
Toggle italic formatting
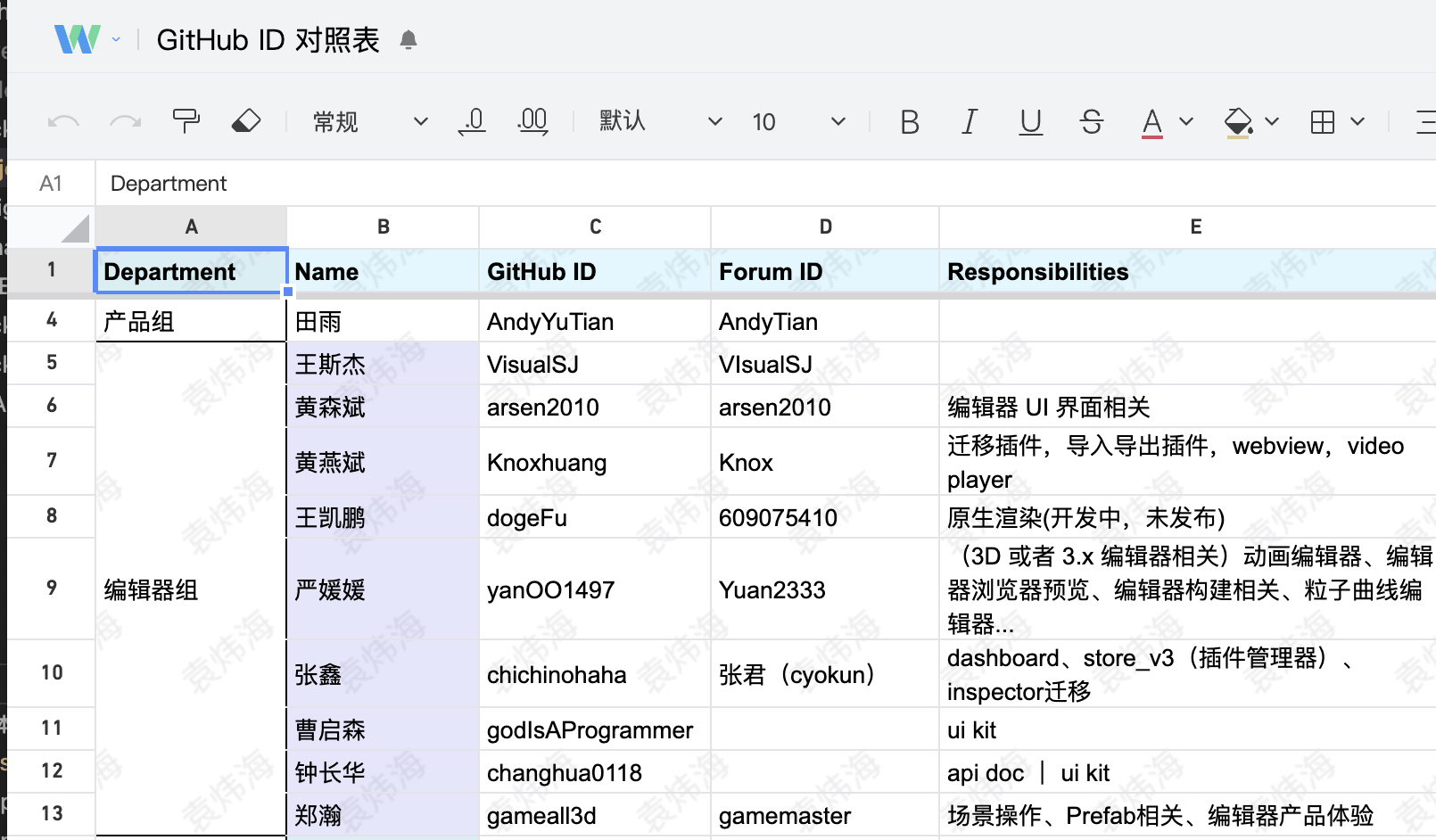click(970, 121)
